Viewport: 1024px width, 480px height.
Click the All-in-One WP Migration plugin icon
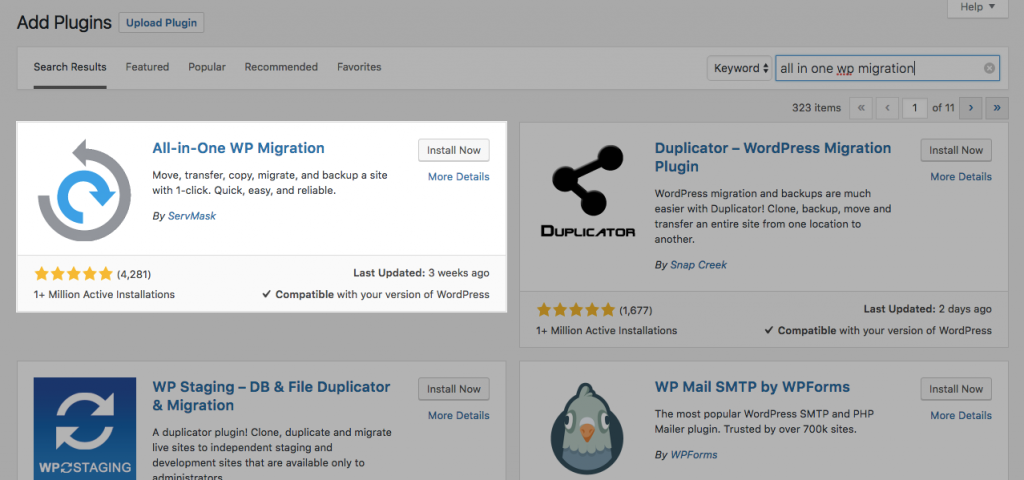coord(85,190)
